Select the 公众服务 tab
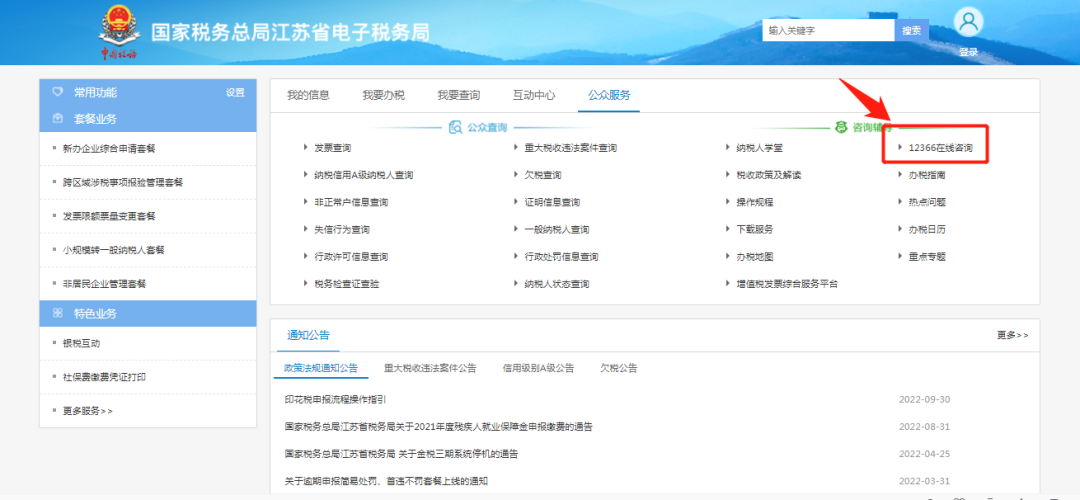The width and height of the screenshot is (1080, 500). coord(609,95)
